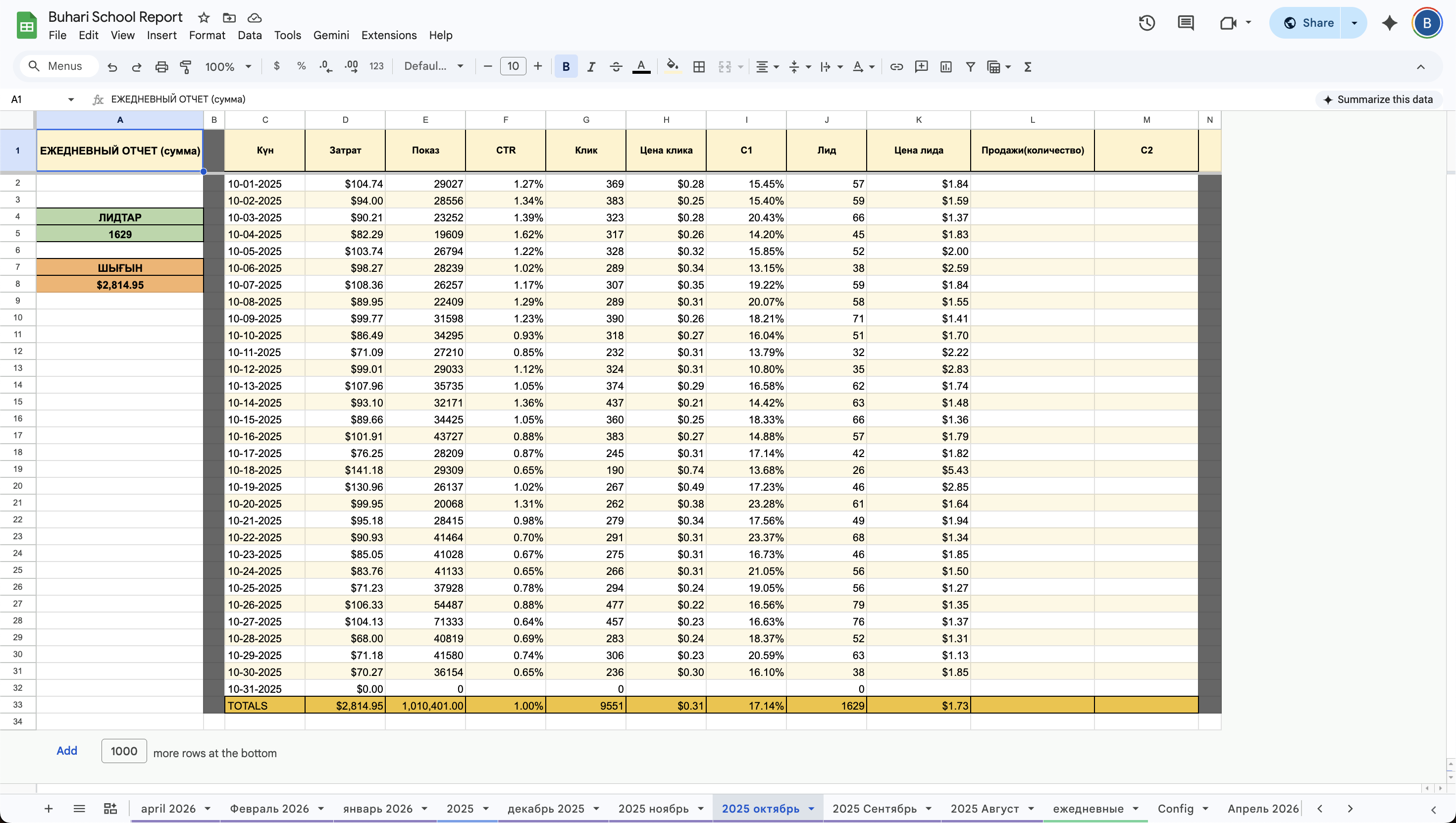This screenshot has height=823, width=1456.
Task: Click the borders grid icon
Action: (x=699, y=67)
